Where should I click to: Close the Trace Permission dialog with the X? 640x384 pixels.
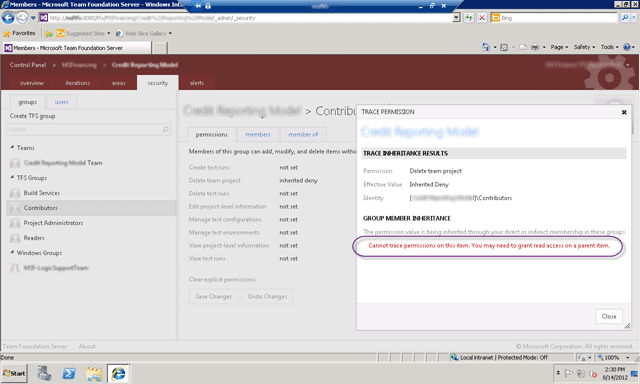pos(624,112)
